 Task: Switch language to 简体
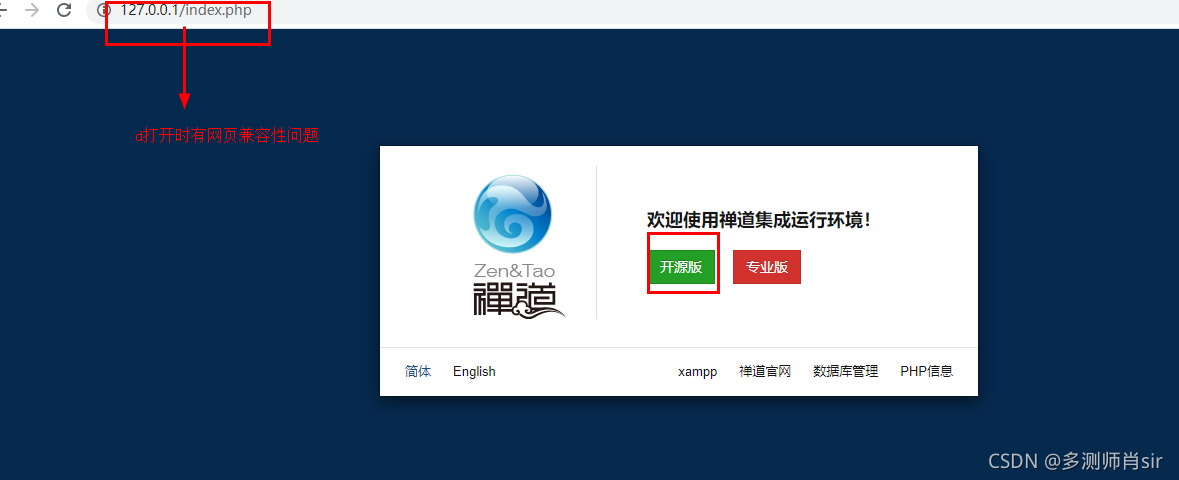pyautogui.click(x=418, y=371)
